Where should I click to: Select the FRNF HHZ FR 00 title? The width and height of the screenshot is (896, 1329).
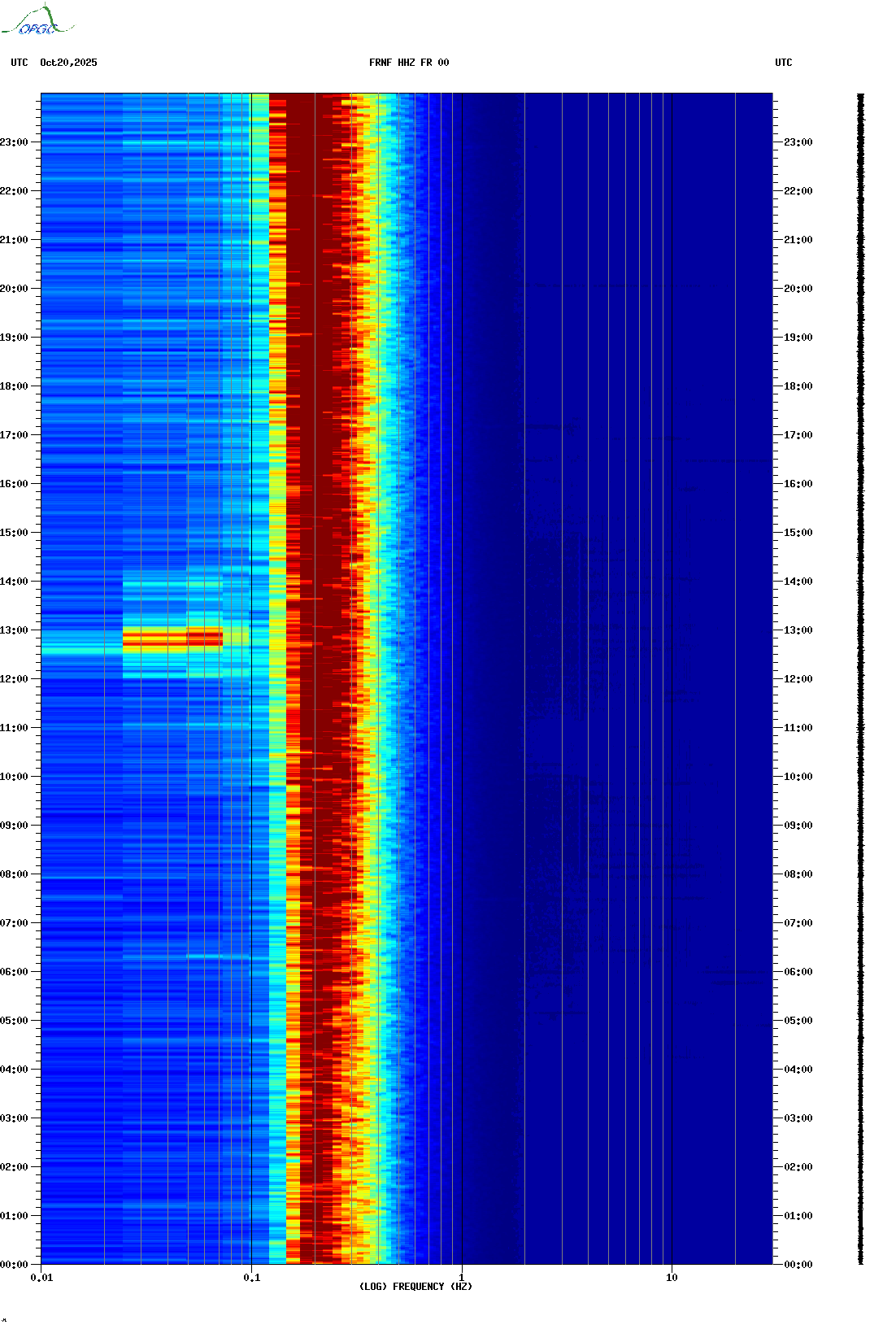pos(408,63)
